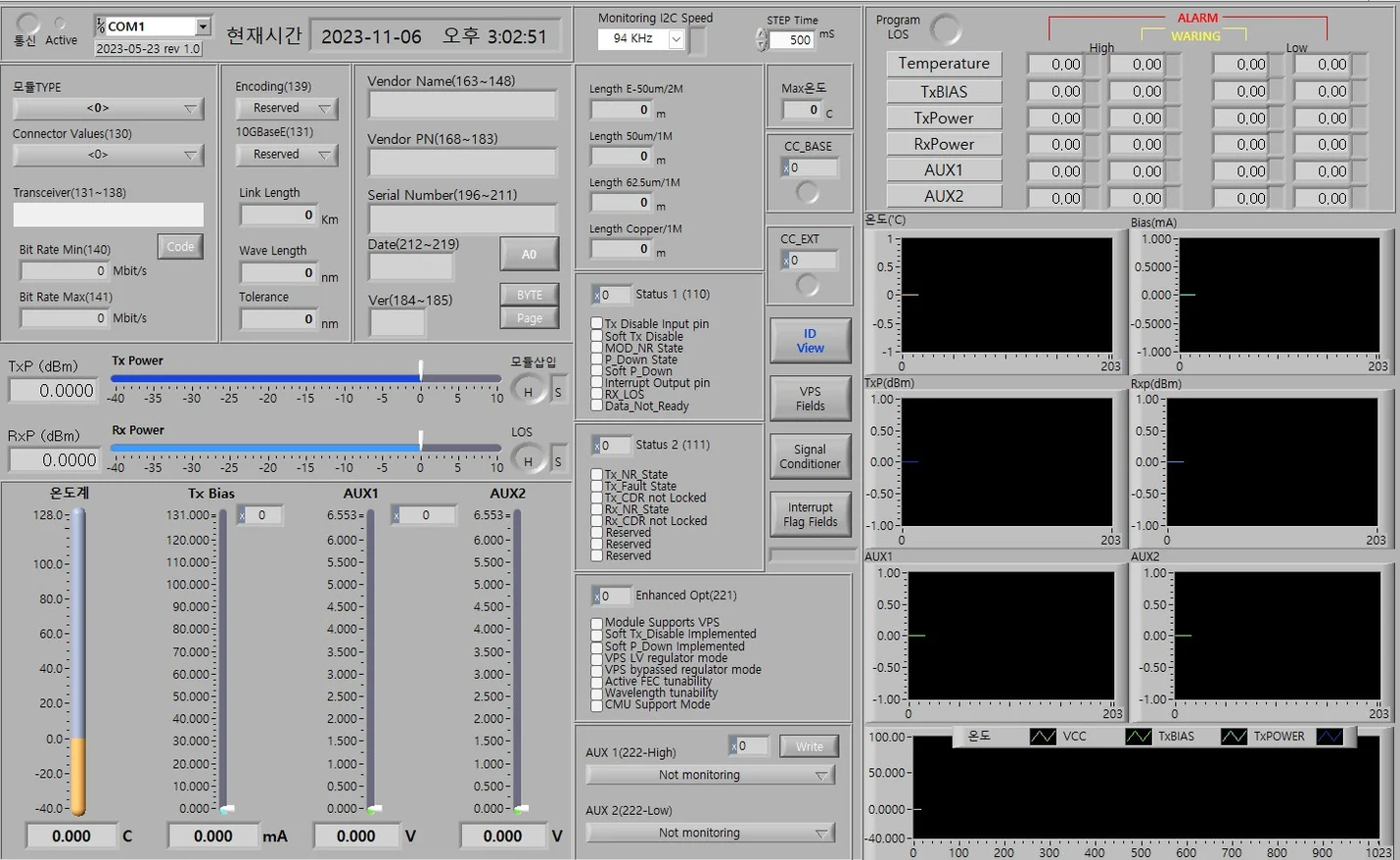
Task: Click the Write button beside AUX 1
Action: [809, 745]
